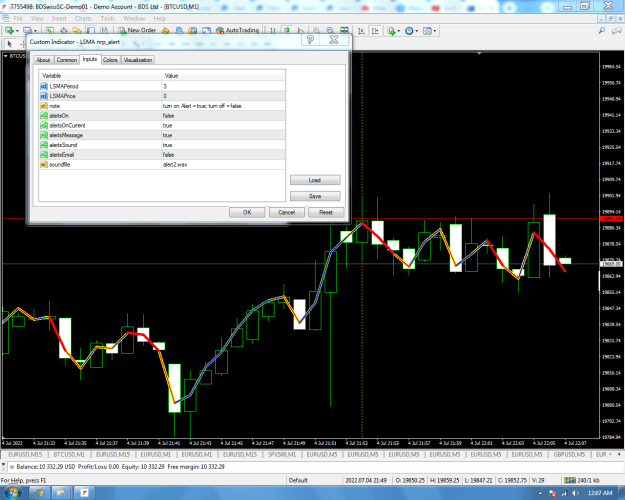The width and height of the screenshot is (625, 500).
Task: Toggle chart auto scroll icon
Action: [361, 31]
